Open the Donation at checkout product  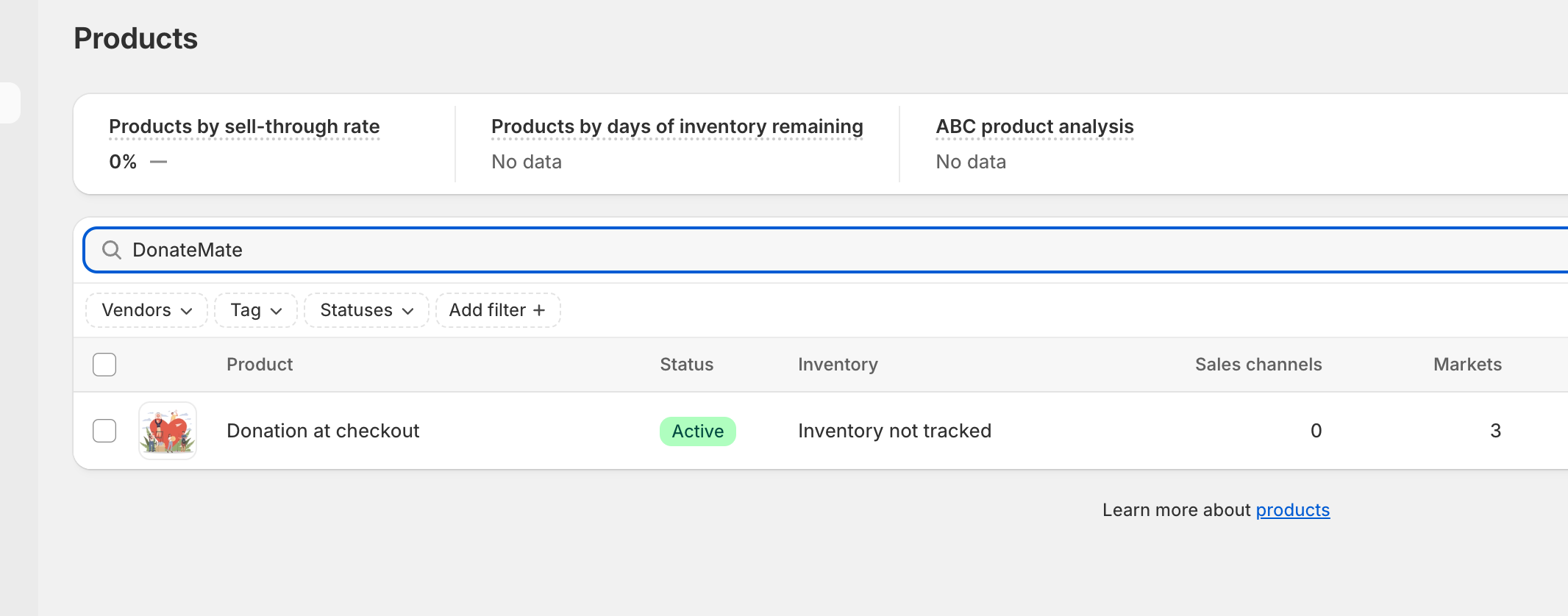click(x=323, y=431)
